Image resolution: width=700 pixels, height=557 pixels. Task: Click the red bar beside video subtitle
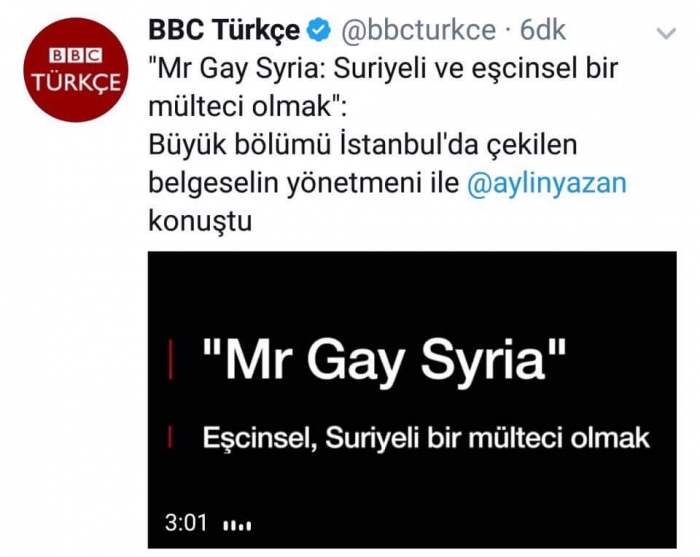click(x=170, y=436)
